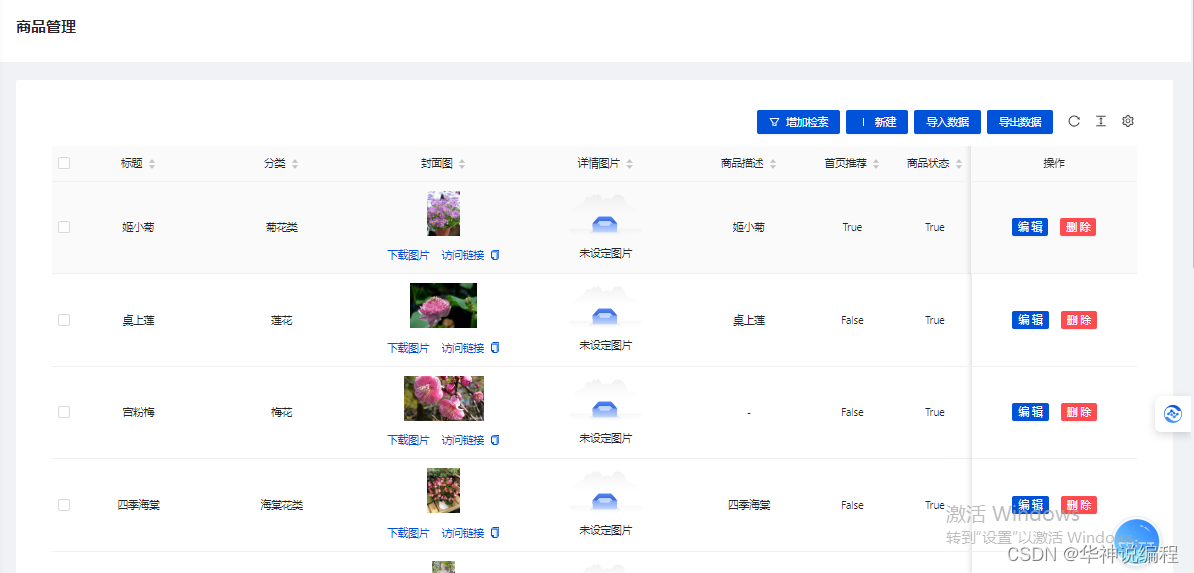1194x573 pixels.
Task: Click the 梅花 category cell
Action: coord(282,413)
